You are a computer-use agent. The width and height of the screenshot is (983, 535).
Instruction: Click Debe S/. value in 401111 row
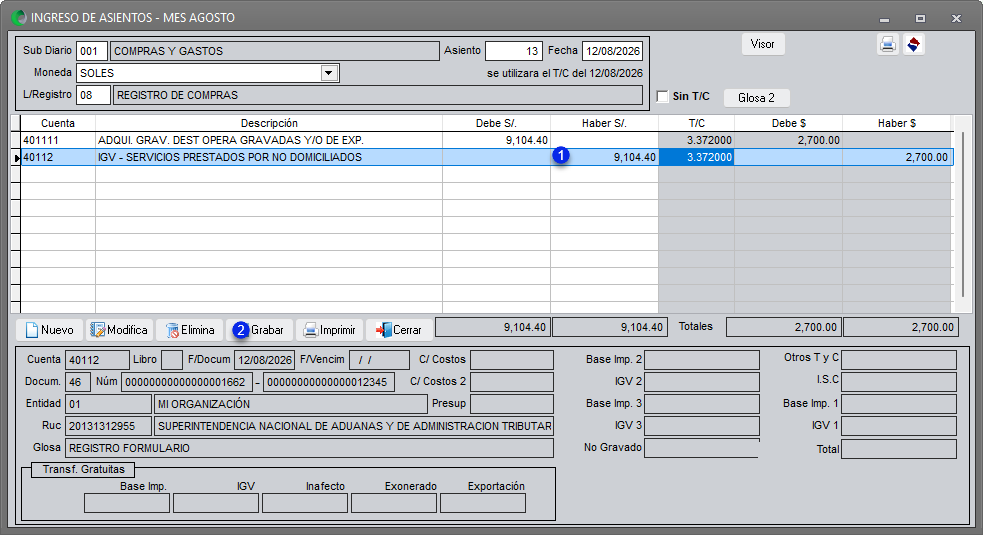click(497, 140)
